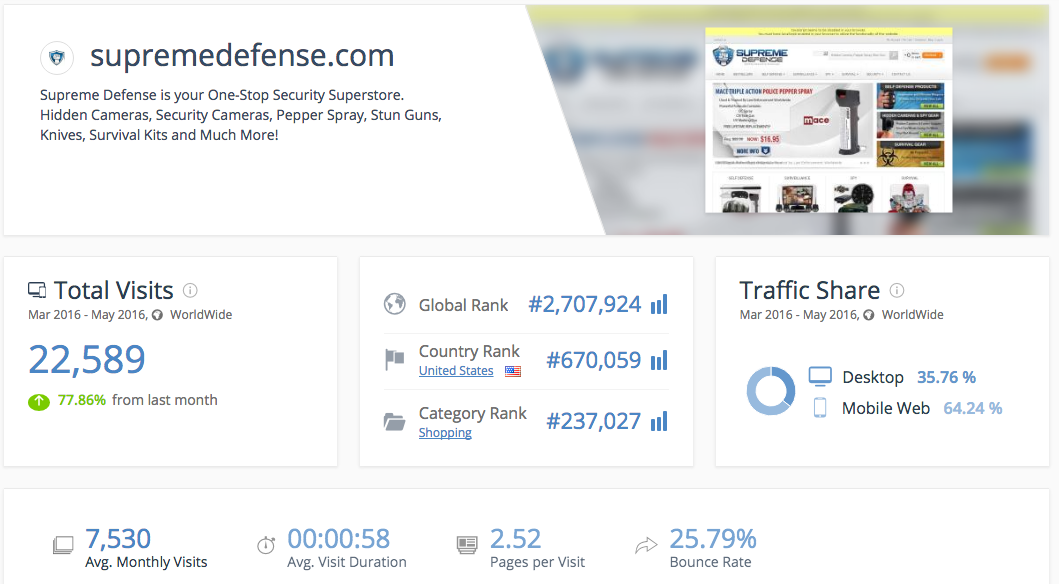Click the Category Rank label

tap(472, 413)
